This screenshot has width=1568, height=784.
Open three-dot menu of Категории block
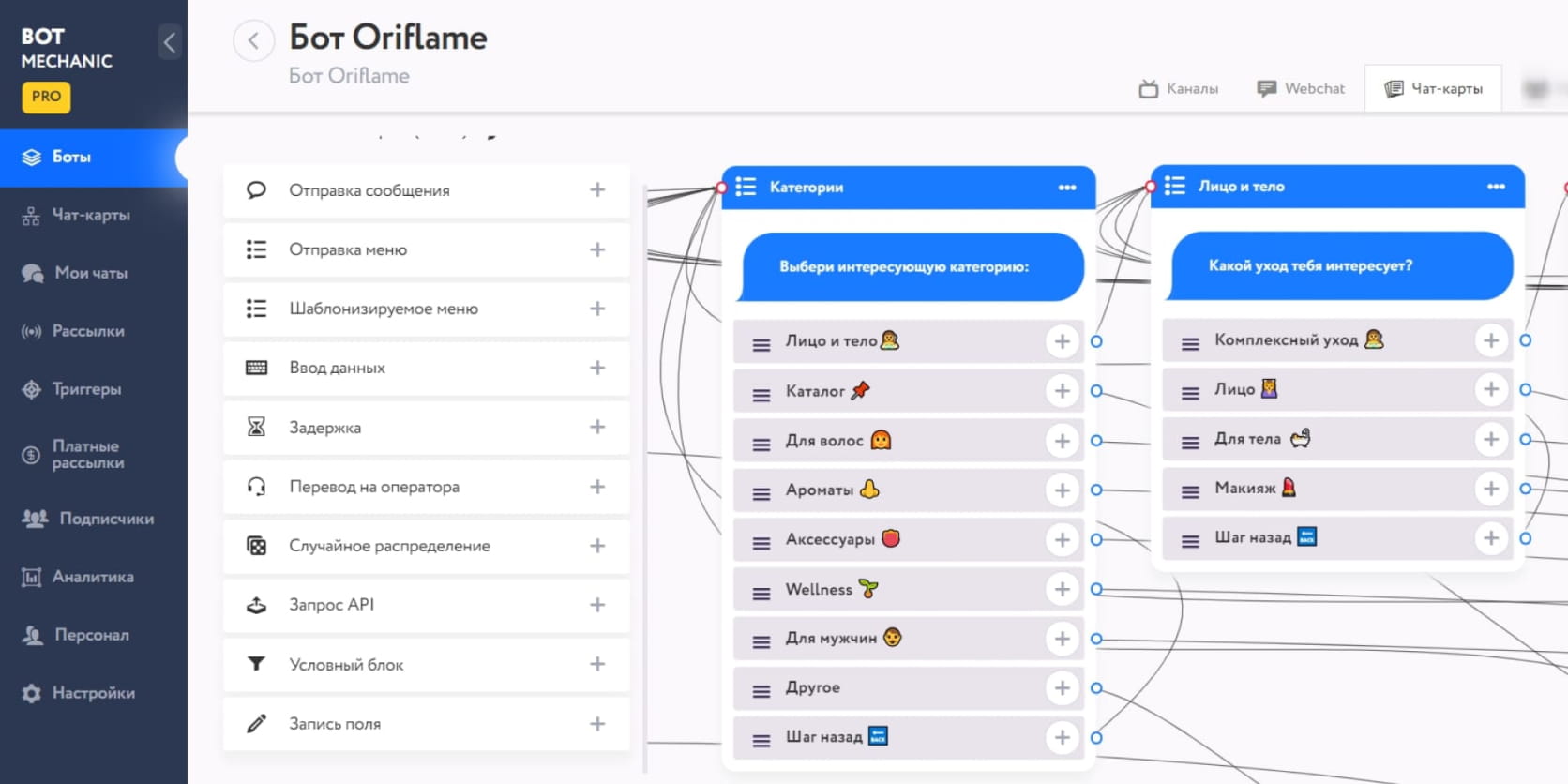1067,188
